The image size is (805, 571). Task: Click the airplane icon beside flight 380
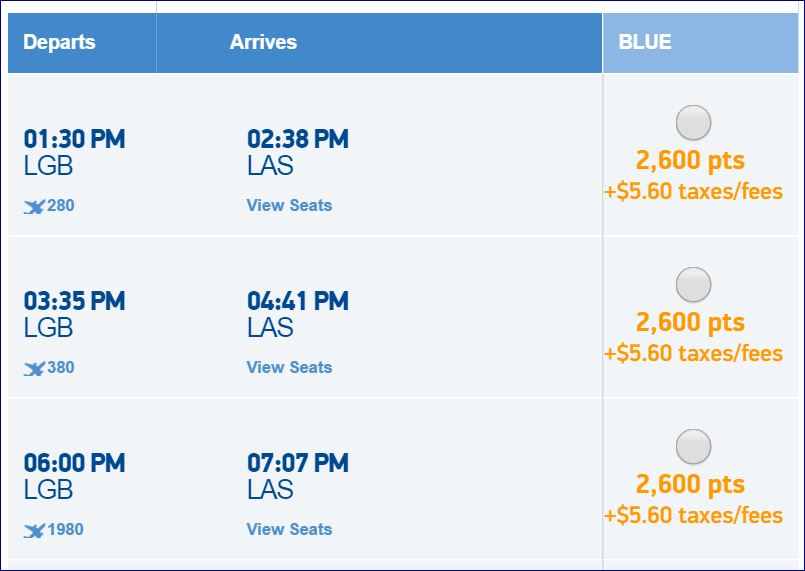pyautogui.click(x=34, y=368)
